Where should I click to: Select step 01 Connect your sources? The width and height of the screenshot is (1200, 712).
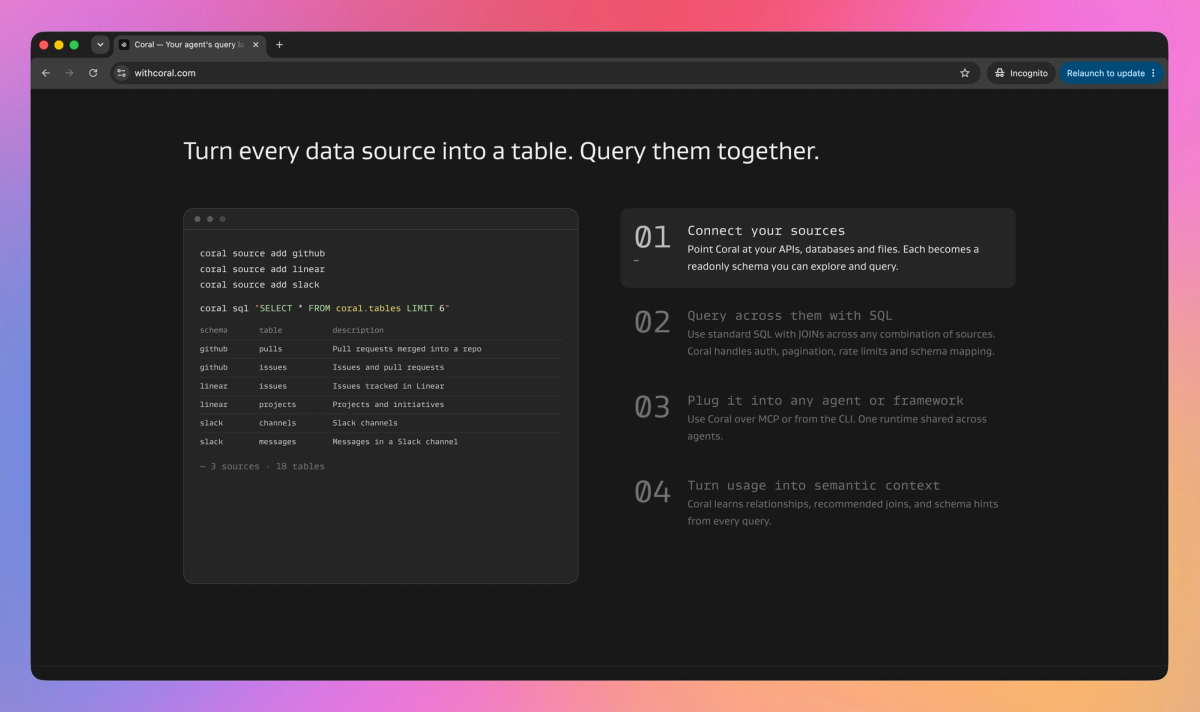click(817, 248)
